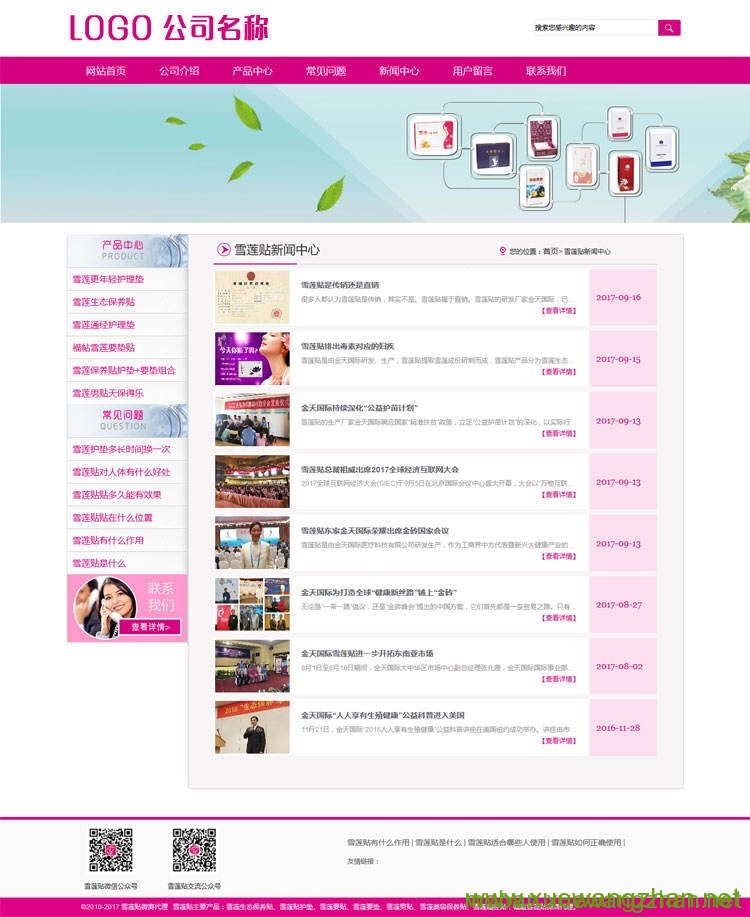This screenshot has height=917, width=750.
Task: Select 用户留言 from the top menu
Action: 472,71
